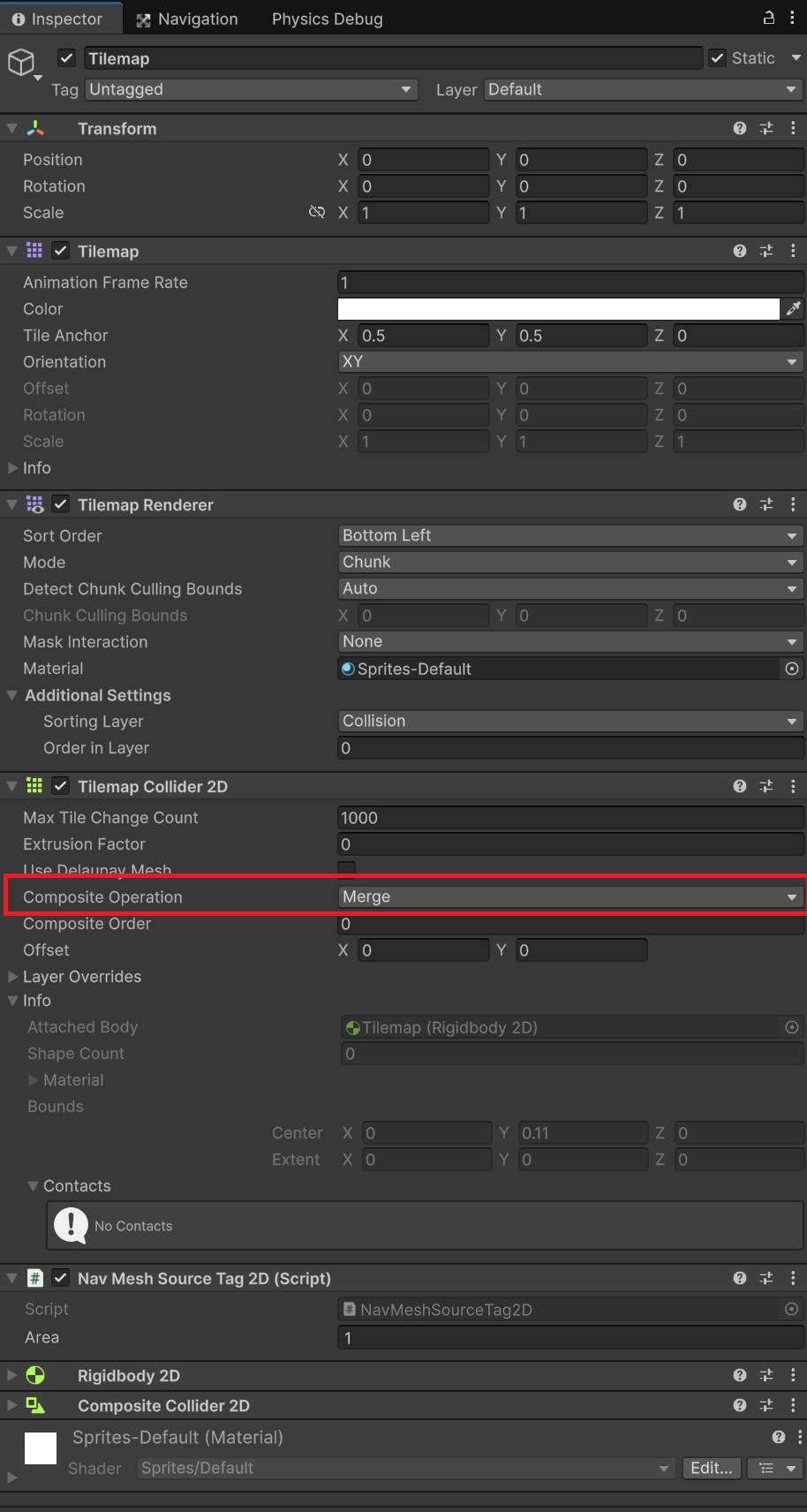Switch to the Physics Debug tab
807x1512 pixels.
coord(327,19)
